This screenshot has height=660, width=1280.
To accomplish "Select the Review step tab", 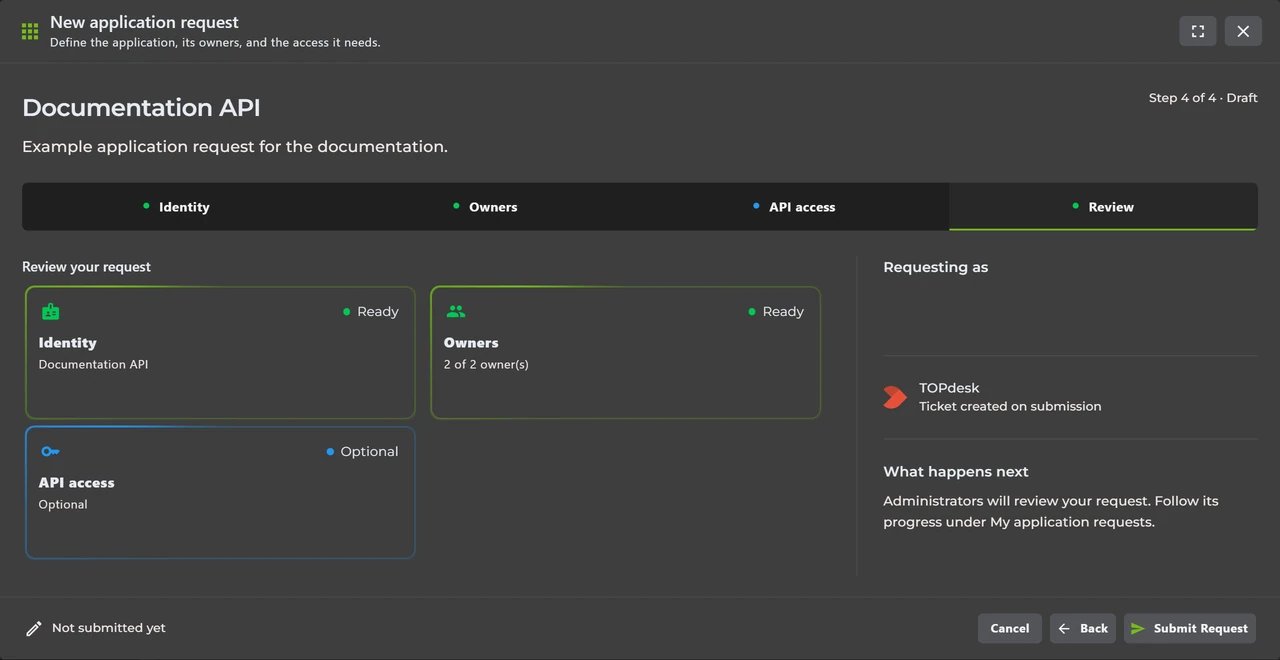I will [x=1103, y=207].
